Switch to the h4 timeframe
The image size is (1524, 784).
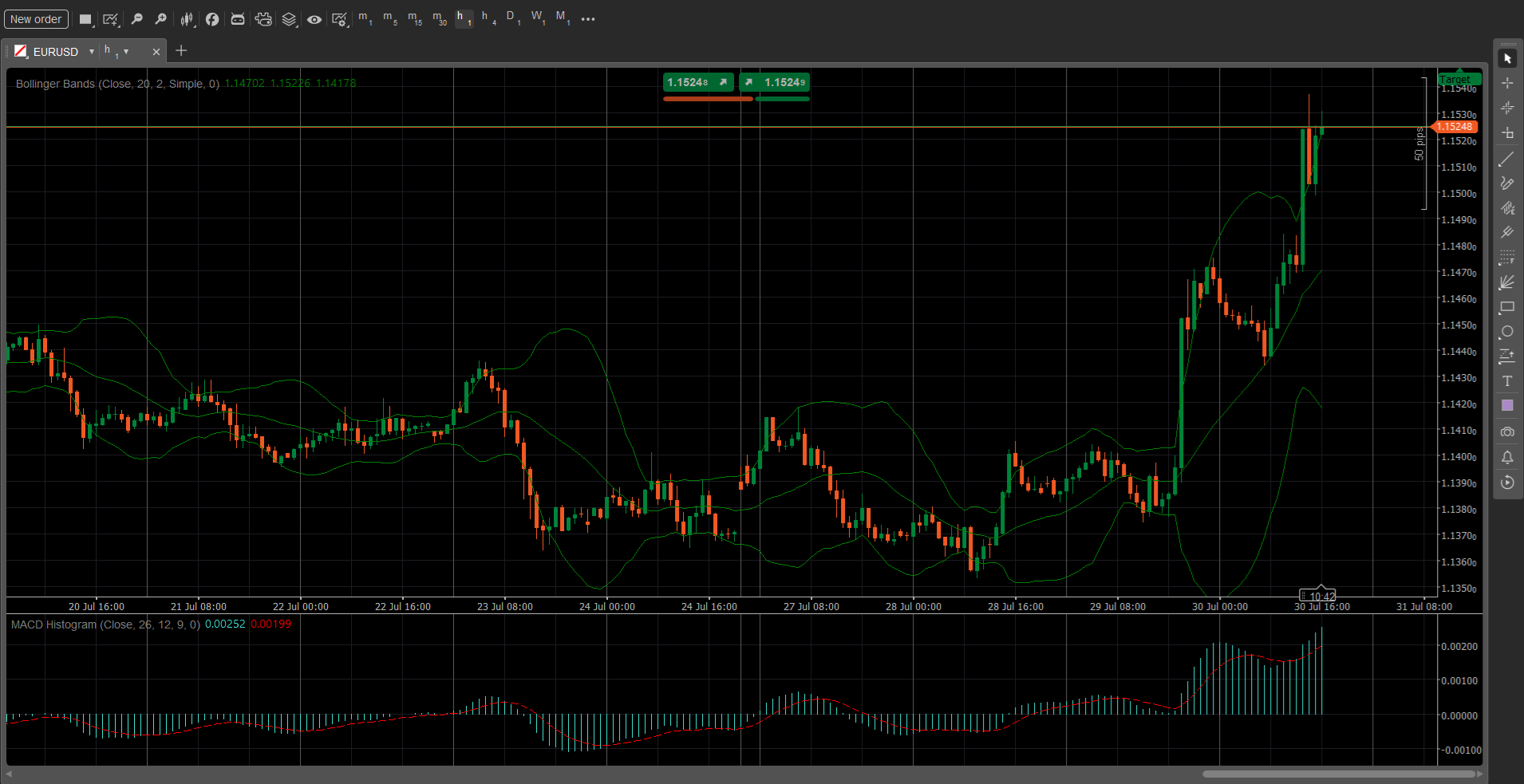click(x=488, y=18)
